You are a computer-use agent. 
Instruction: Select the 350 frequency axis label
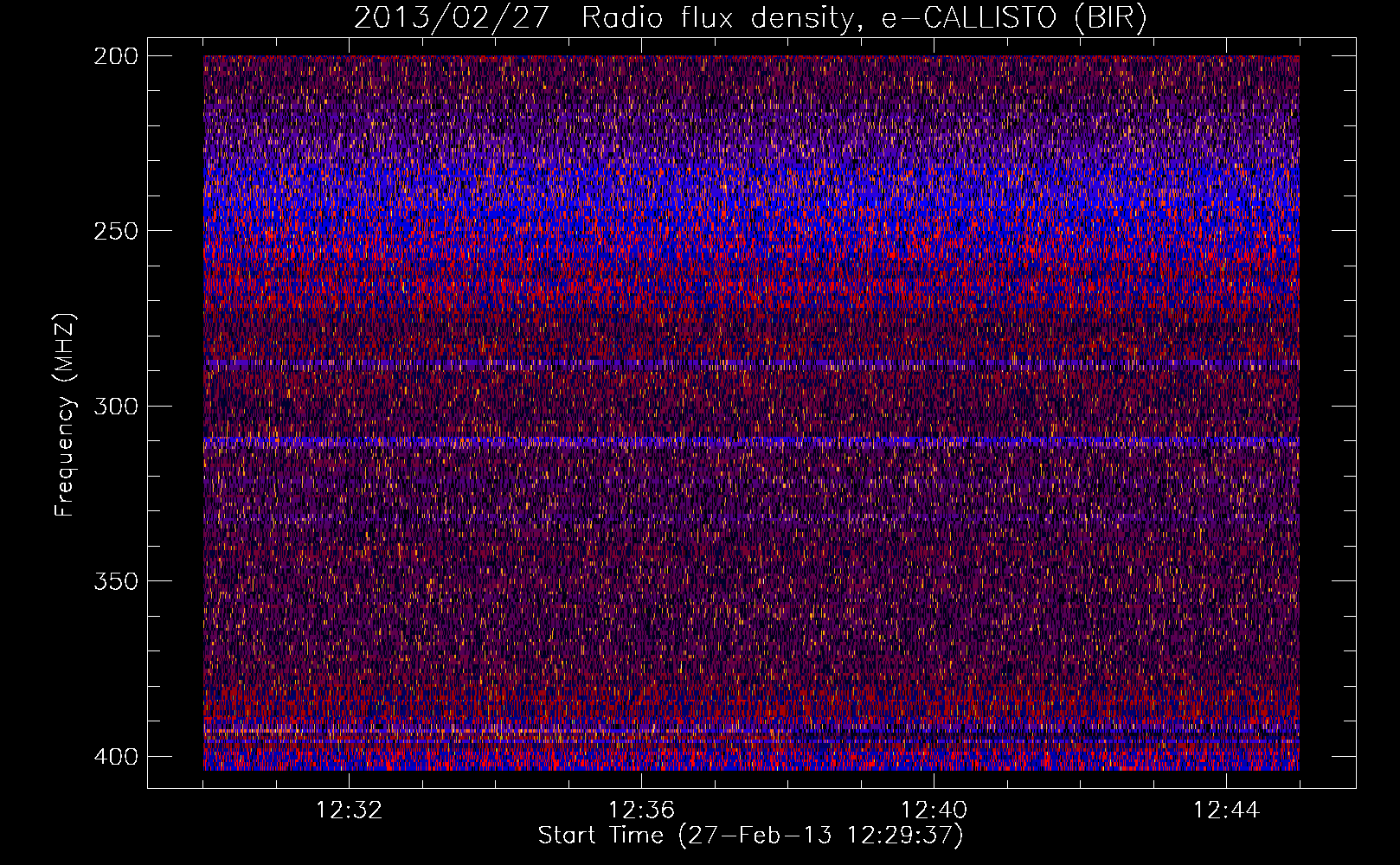pyautogui.click(x=115, y=581)
